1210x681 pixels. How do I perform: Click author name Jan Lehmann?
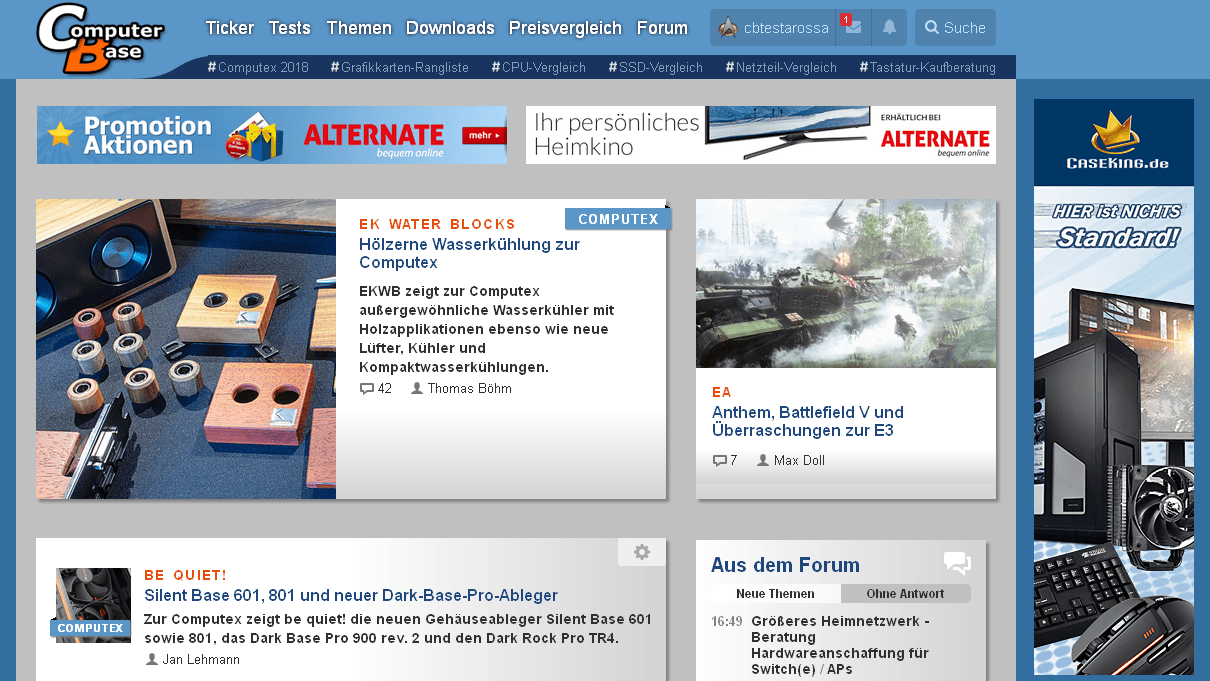(x=201, y=659)
